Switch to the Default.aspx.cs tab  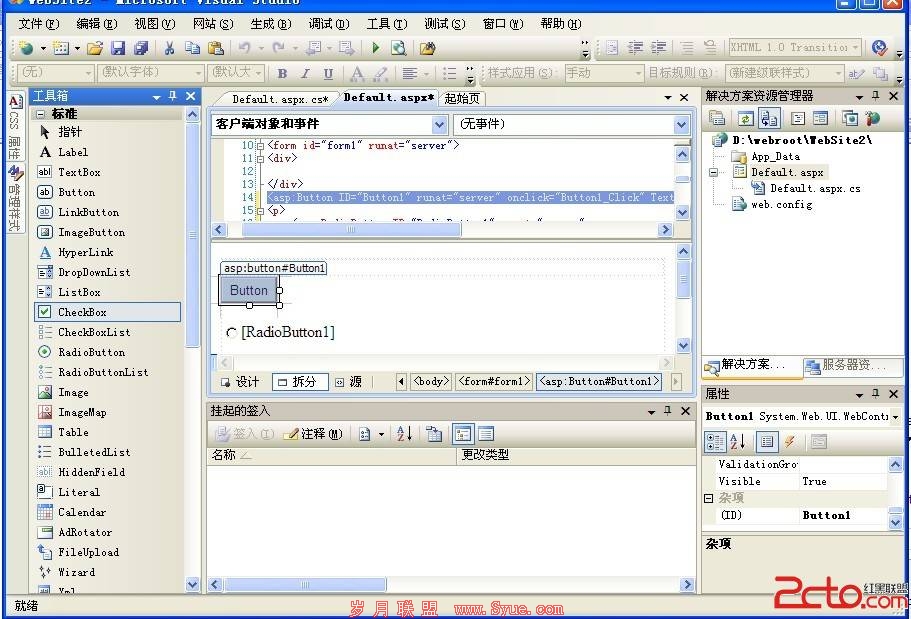280,99
